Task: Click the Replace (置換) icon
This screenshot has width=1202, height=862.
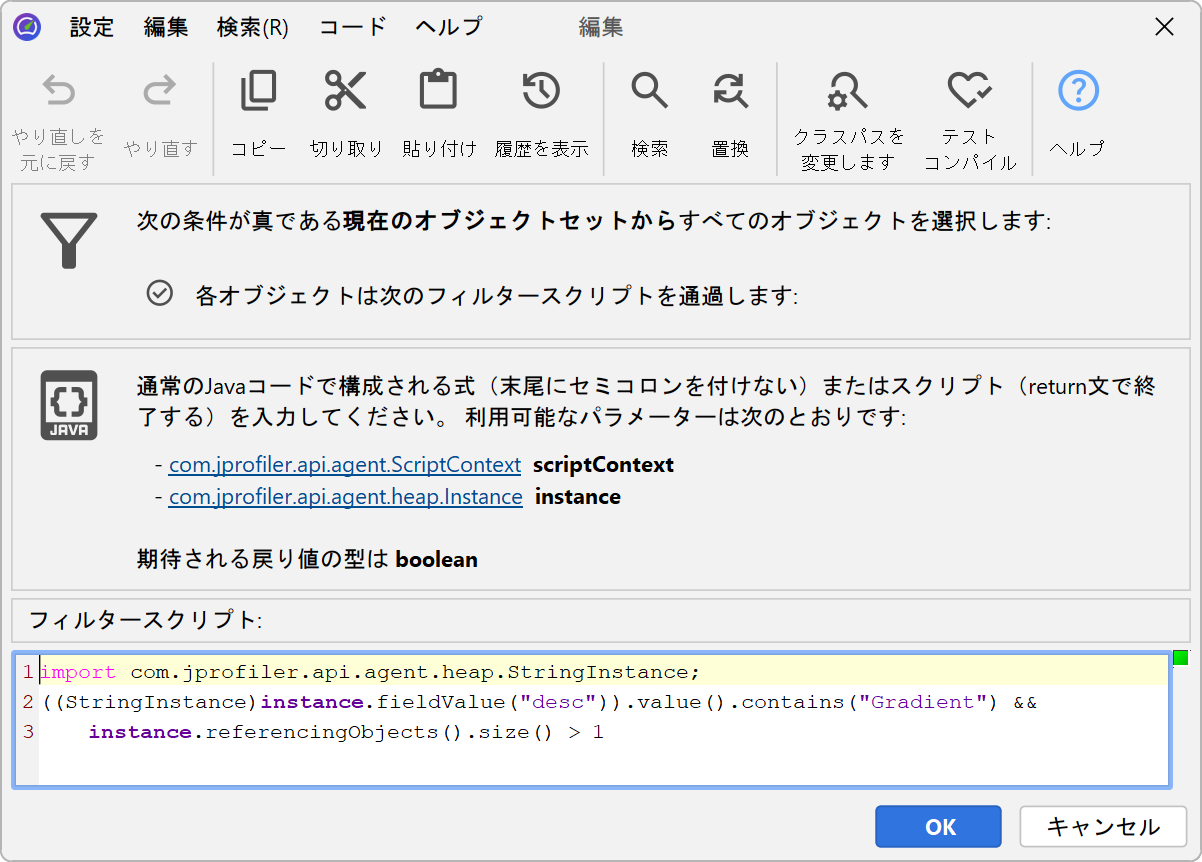Action: [x=730, y=92]
